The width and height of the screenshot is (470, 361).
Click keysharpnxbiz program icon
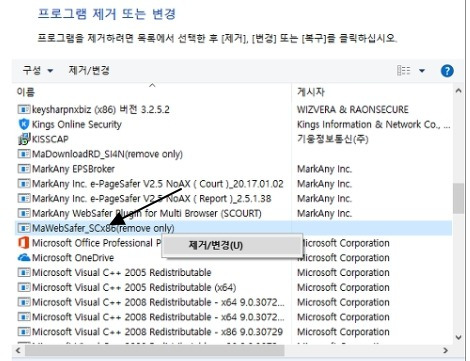coord(24,109)
